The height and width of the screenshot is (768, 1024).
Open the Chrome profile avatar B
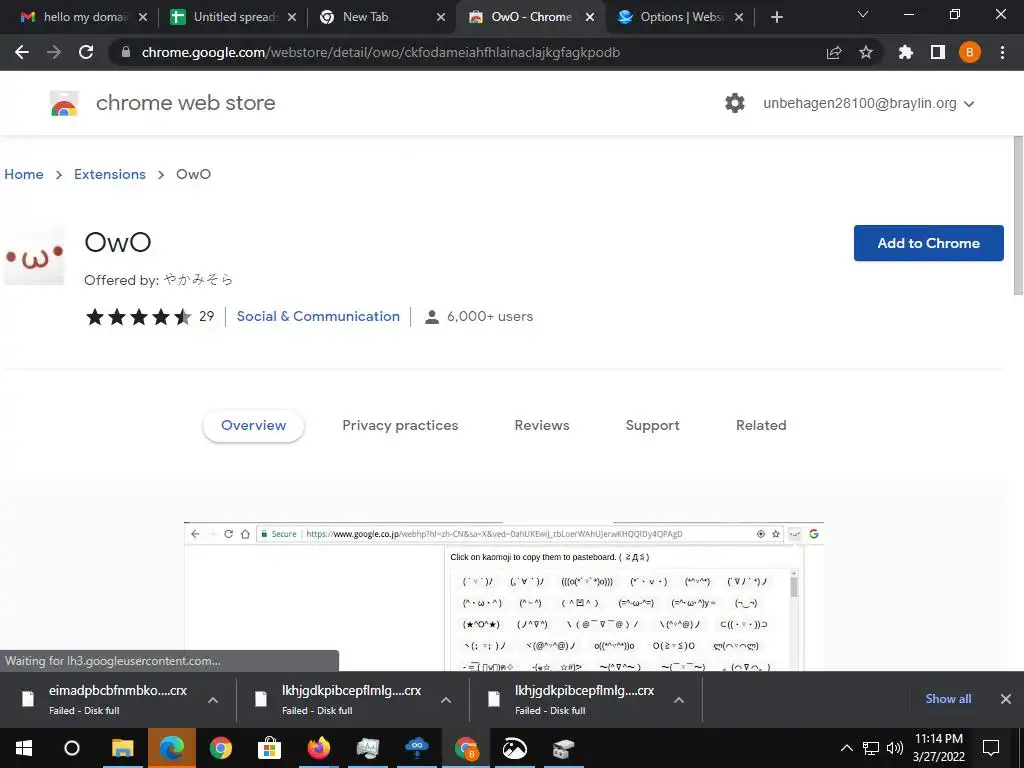(x=970, y=52)
